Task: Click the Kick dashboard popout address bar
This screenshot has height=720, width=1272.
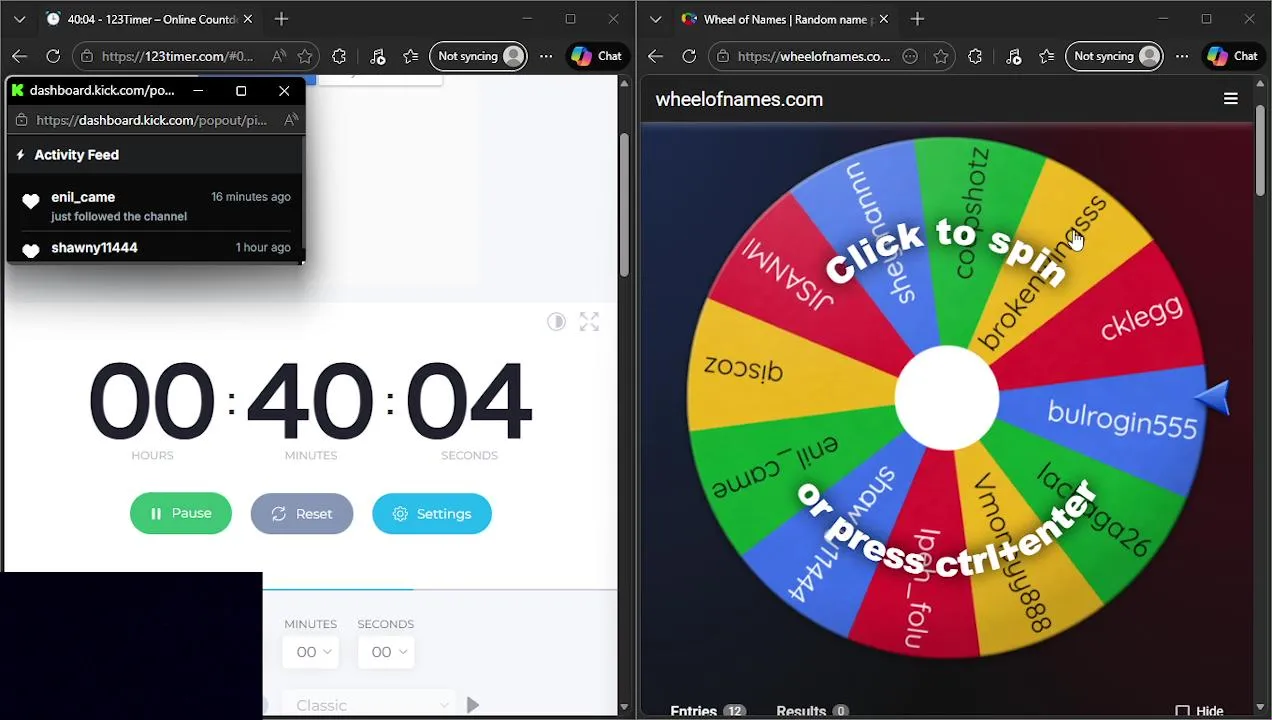Action: pos(151,120)
